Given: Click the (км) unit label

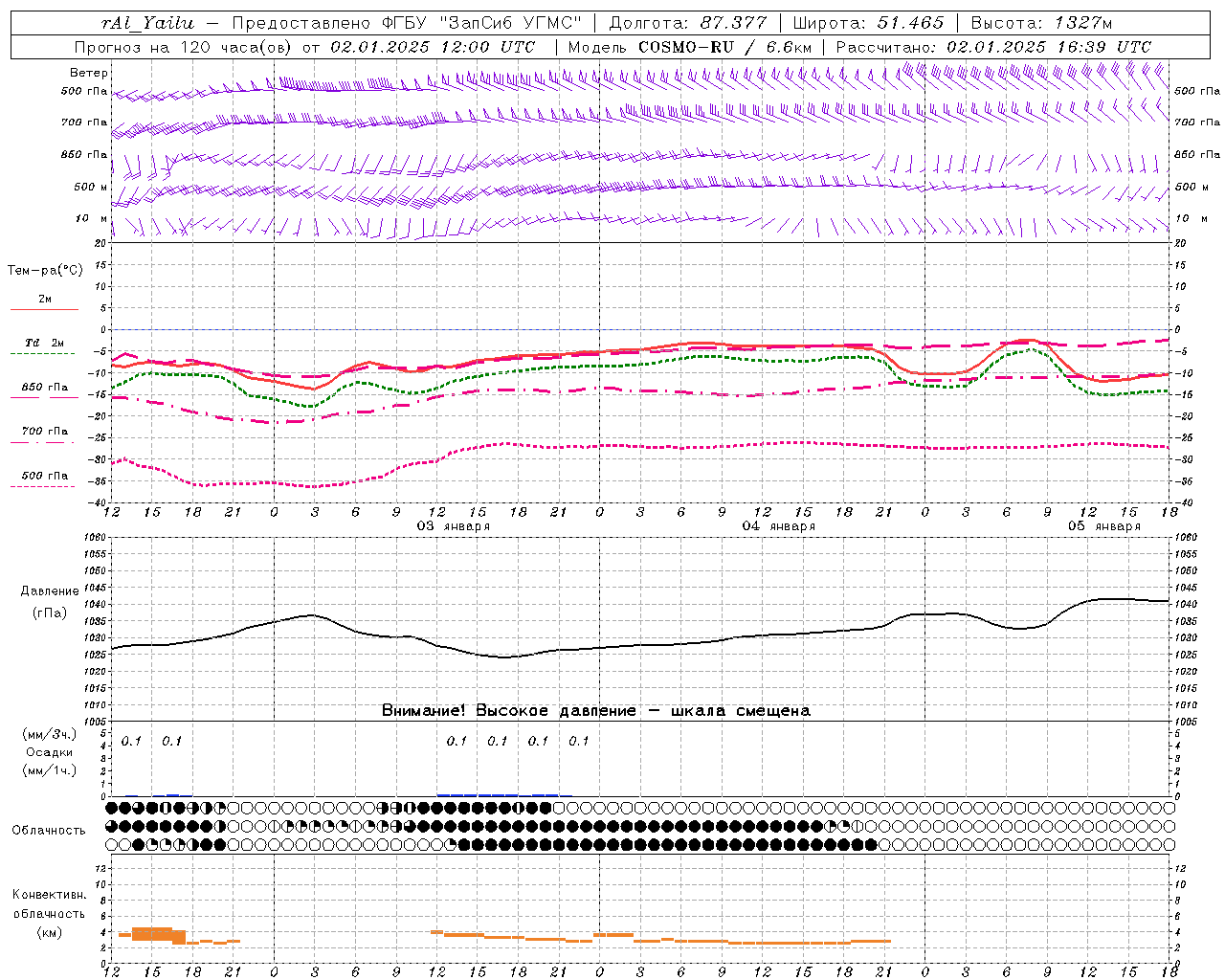Looking at the screenshot, I should (x=49, y=932).
